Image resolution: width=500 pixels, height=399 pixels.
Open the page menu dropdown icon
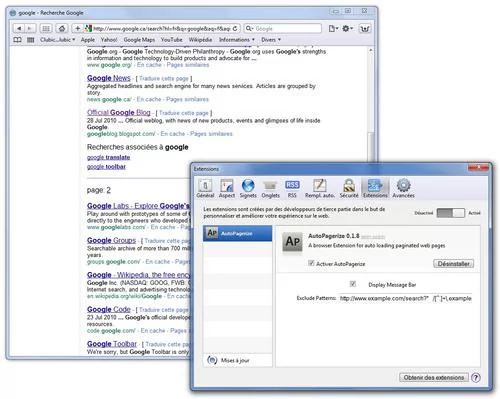coord(333,29)
